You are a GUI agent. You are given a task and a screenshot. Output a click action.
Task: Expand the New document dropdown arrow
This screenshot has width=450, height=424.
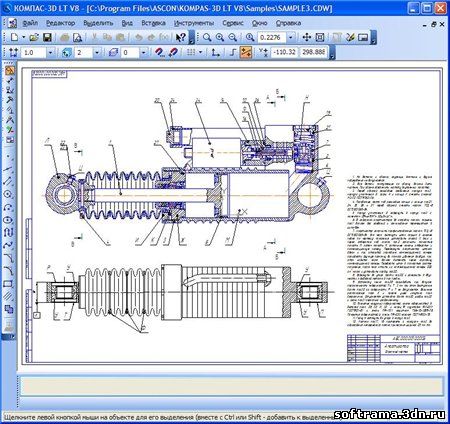click(24, 37)
